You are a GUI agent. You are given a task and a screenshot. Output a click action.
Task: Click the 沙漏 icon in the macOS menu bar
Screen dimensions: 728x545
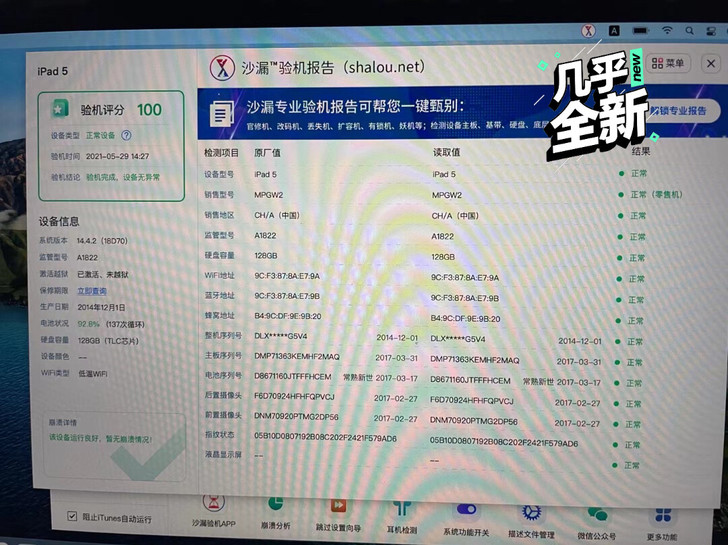(588, 31)
